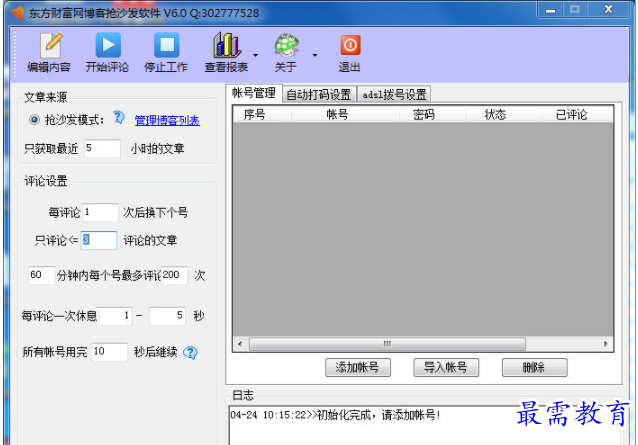The image size is (638, 445).
Task: Click the log line 初始化完成，请添加帐号
Action: tap(335, 415)
